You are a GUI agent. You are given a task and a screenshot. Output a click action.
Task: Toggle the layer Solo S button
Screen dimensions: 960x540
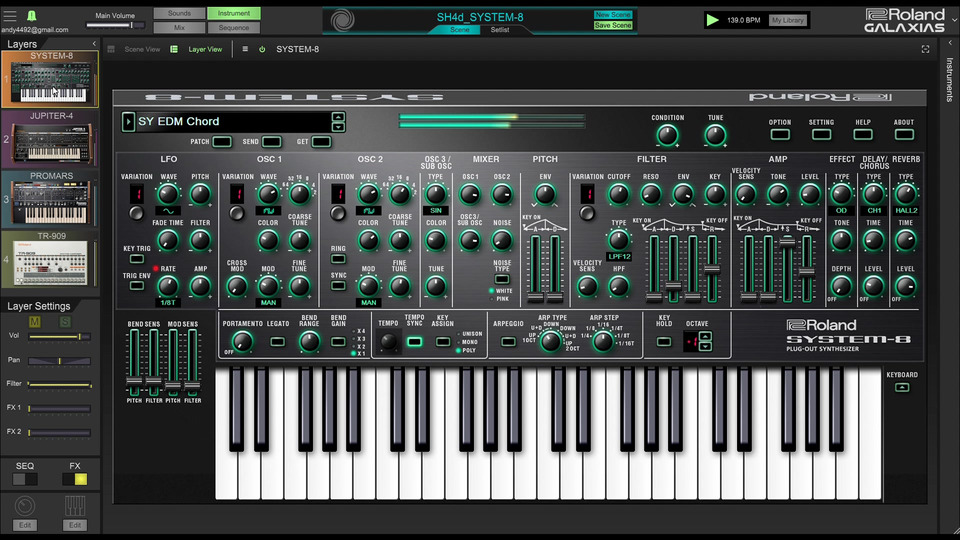[x=66, y=321]
